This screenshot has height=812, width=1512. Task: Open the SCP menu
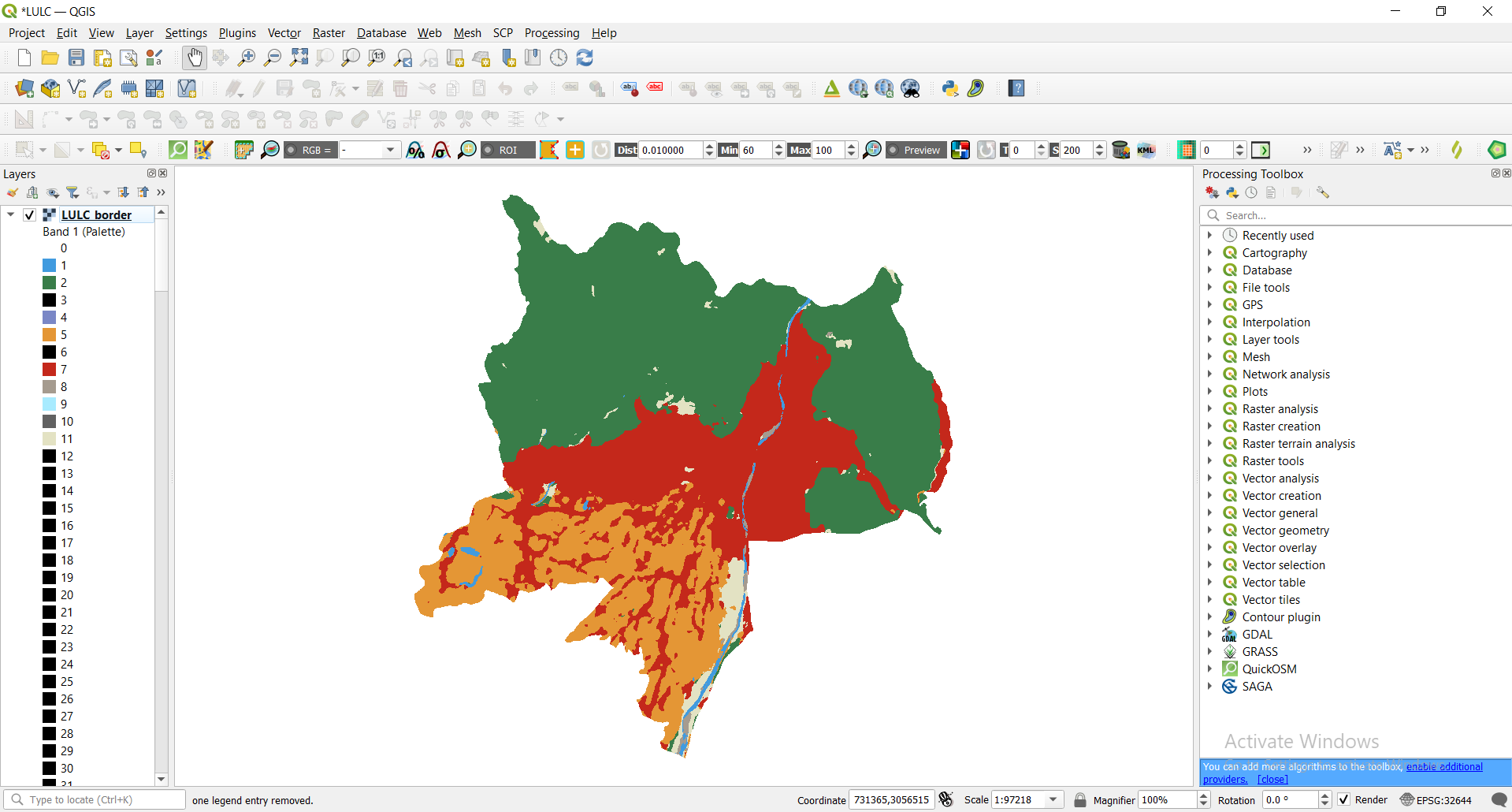point(502,33)
